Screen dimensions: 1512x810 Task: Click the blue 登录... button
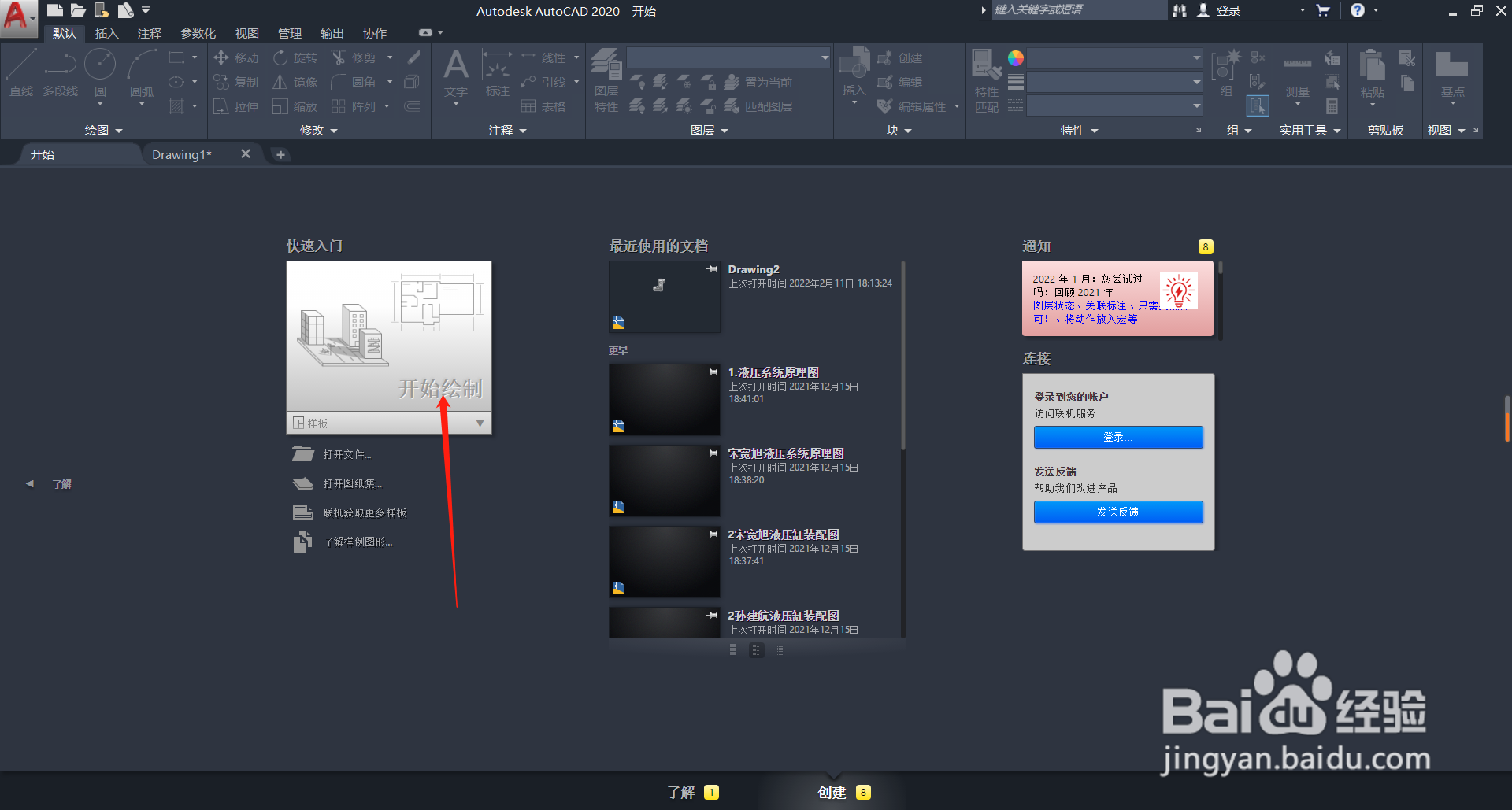tap(1118, 437)
